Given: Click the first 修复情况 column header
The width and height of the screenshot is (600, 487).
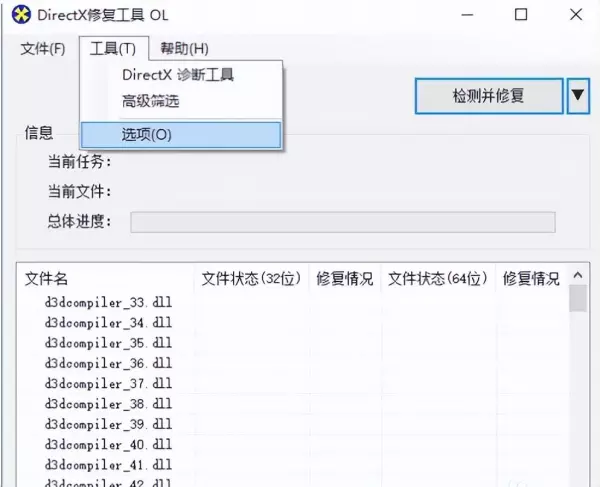Looking at the screenshot, I should (344, 279).
